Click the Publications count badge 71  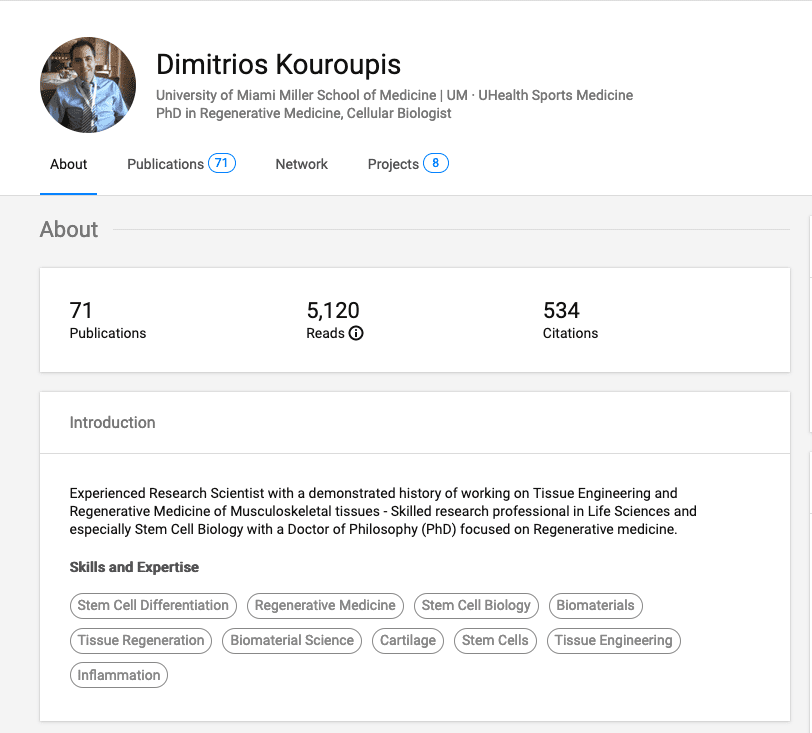(x=222, y=163)
